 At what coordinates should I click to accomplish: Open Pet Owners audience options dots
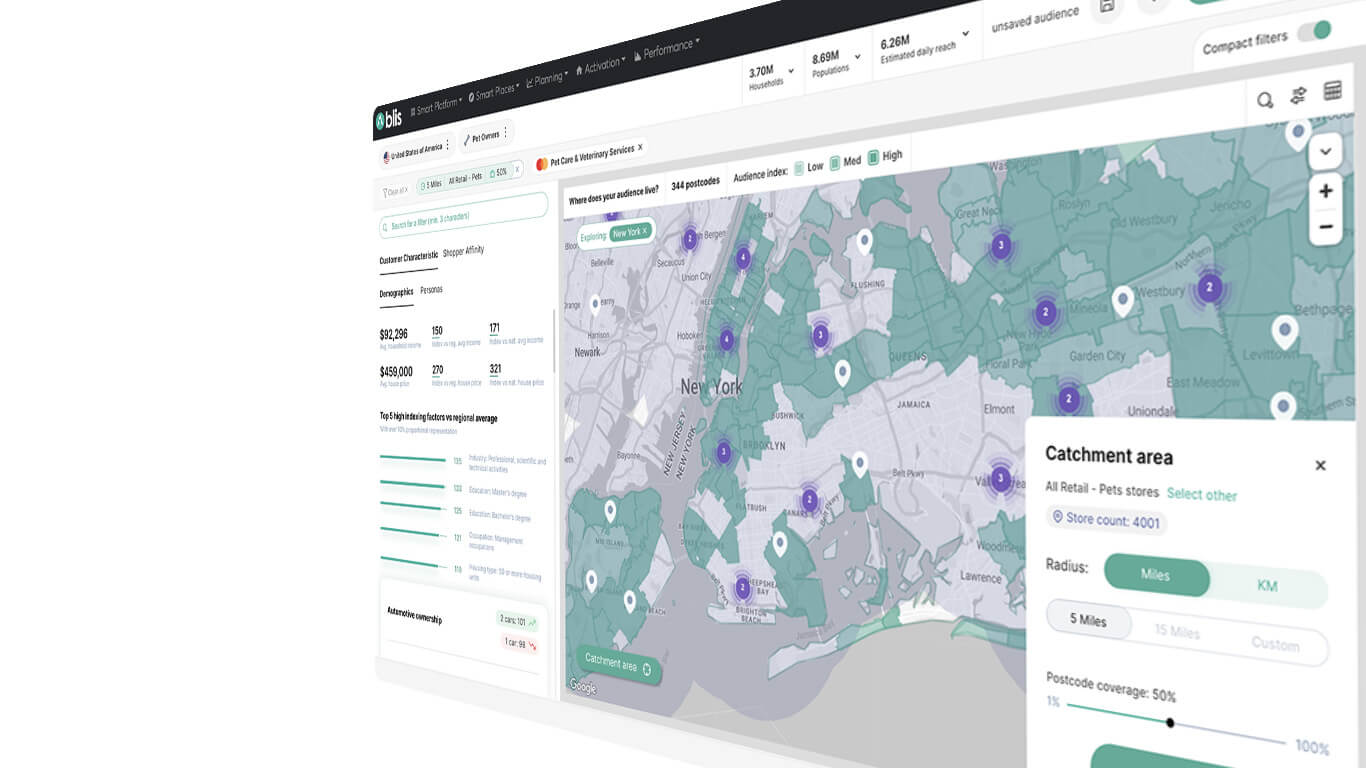click(505, 132)
